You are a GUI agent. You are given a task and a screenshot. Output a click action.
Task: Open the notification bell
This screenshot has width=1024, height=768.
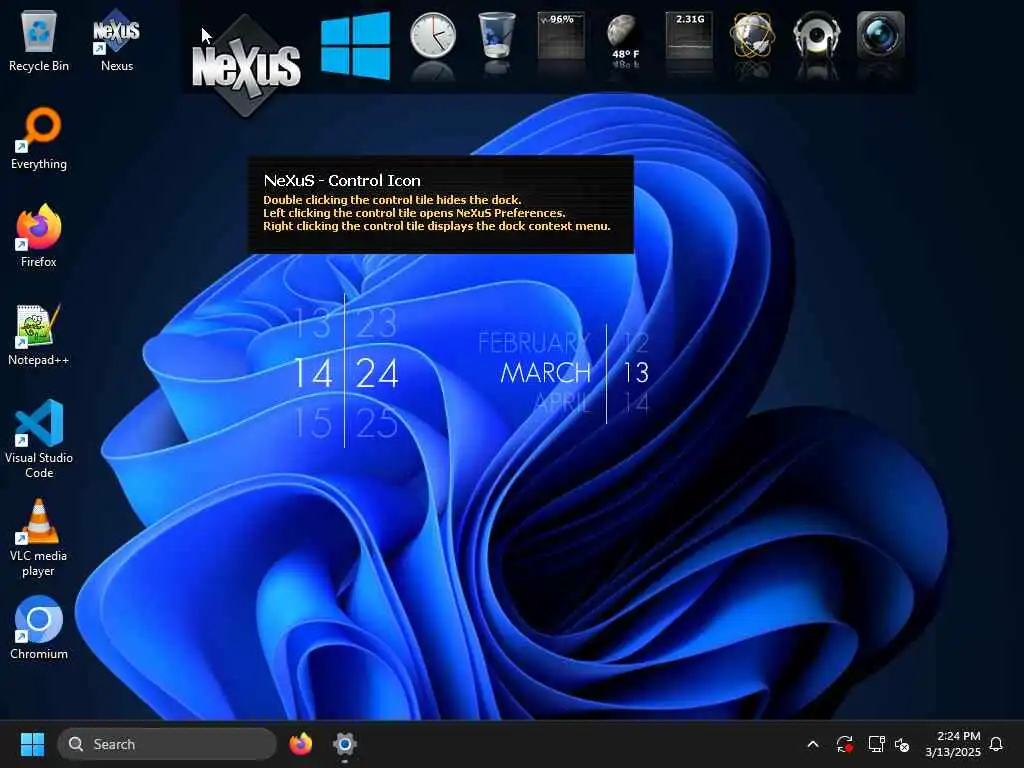(997, 744)
